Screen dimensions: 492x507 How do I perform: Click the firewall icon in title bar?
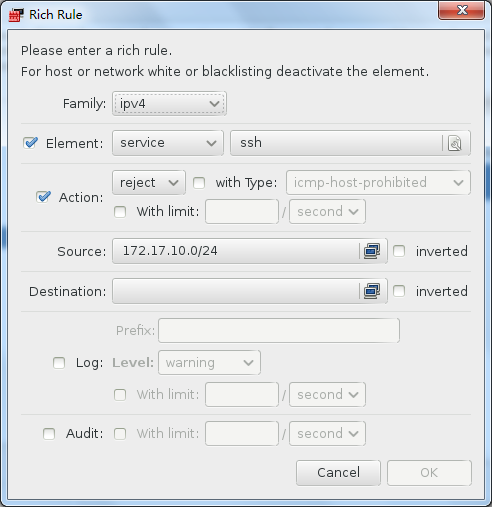pos(16,15)
